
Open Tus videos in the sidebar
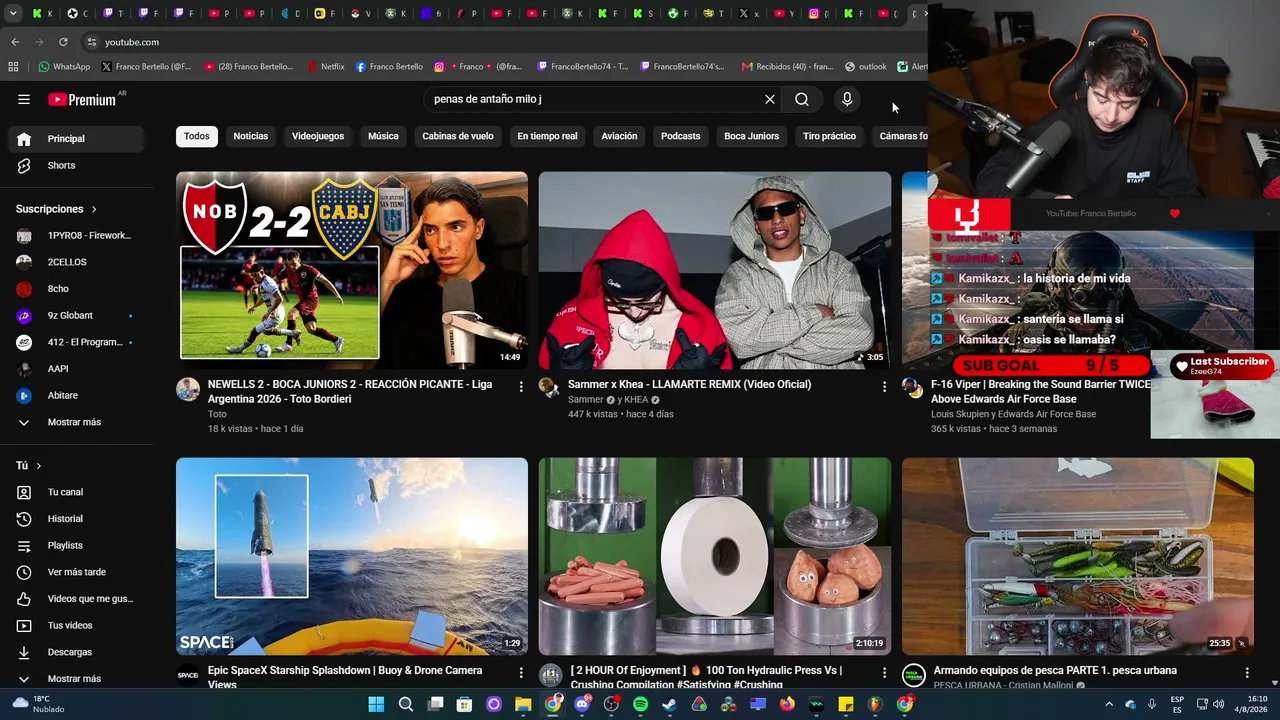point(76,625)
